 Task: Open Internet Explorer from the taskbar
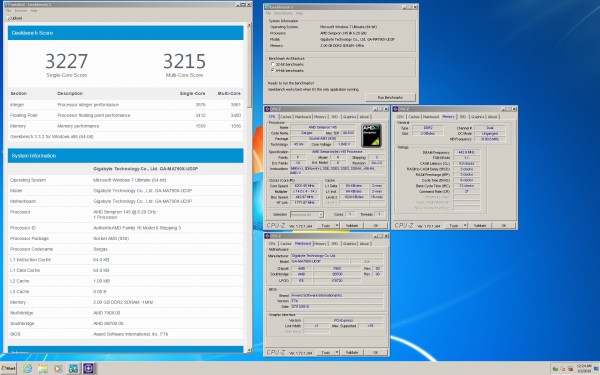coord(27,368)
